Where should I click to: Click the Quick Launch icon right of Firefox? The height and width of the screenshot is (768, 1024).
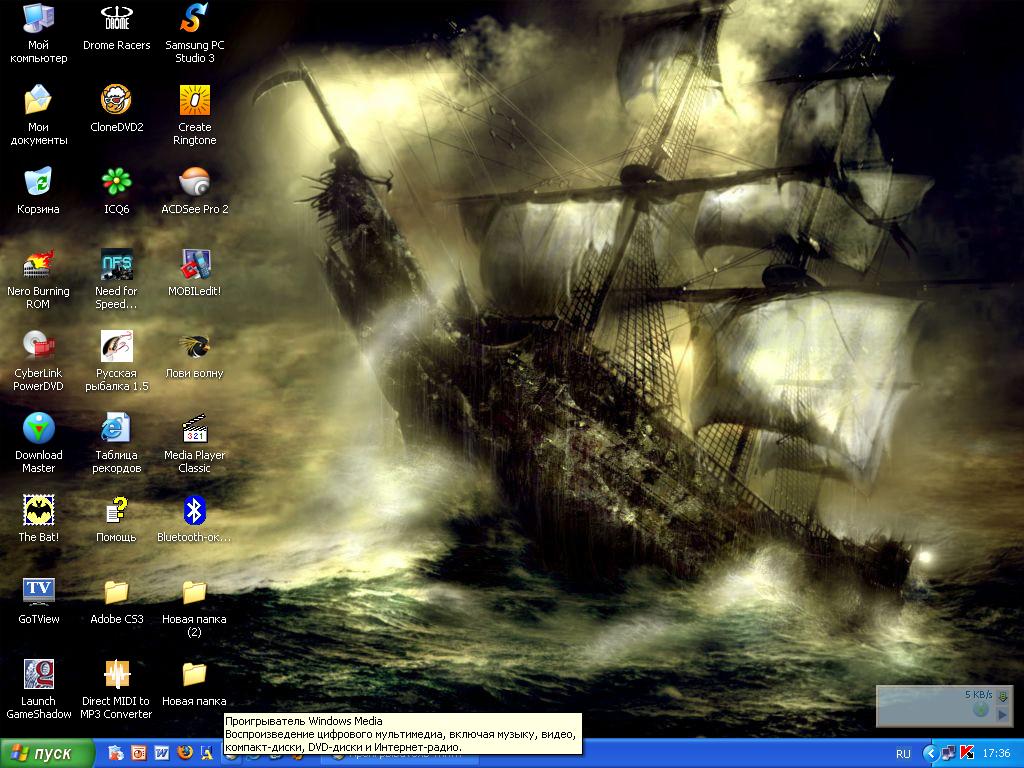pos(208,753)
